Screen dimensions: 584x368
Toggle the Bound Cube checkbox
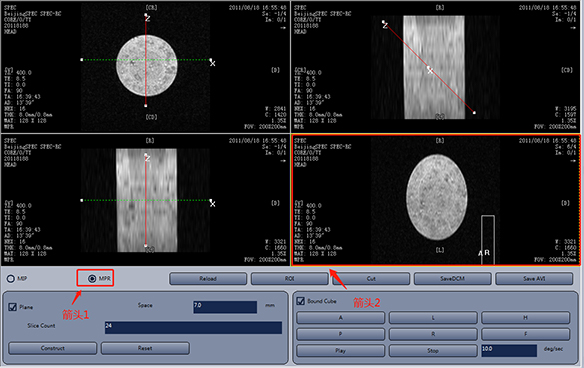pos(301,301)
